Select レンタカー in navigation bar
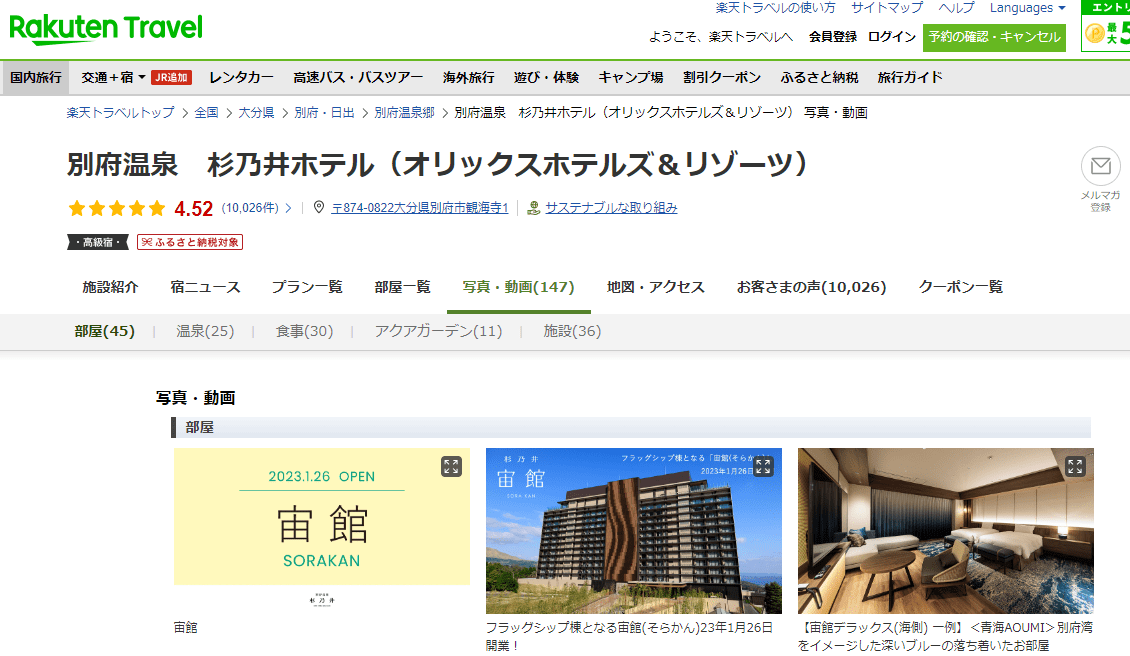 [x=241, y=77]
